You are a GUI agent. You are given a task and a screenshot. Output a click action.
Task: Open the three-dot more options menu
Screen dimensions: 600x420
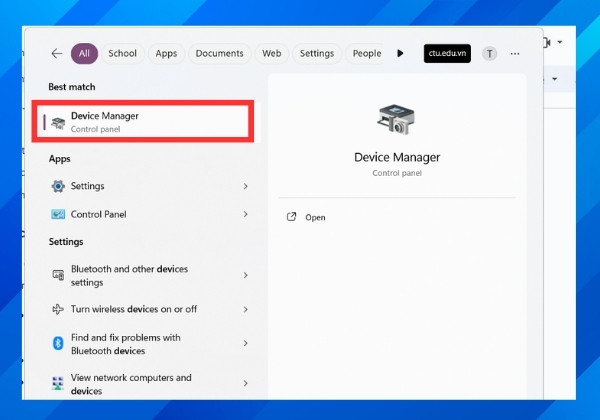(515, 54)
